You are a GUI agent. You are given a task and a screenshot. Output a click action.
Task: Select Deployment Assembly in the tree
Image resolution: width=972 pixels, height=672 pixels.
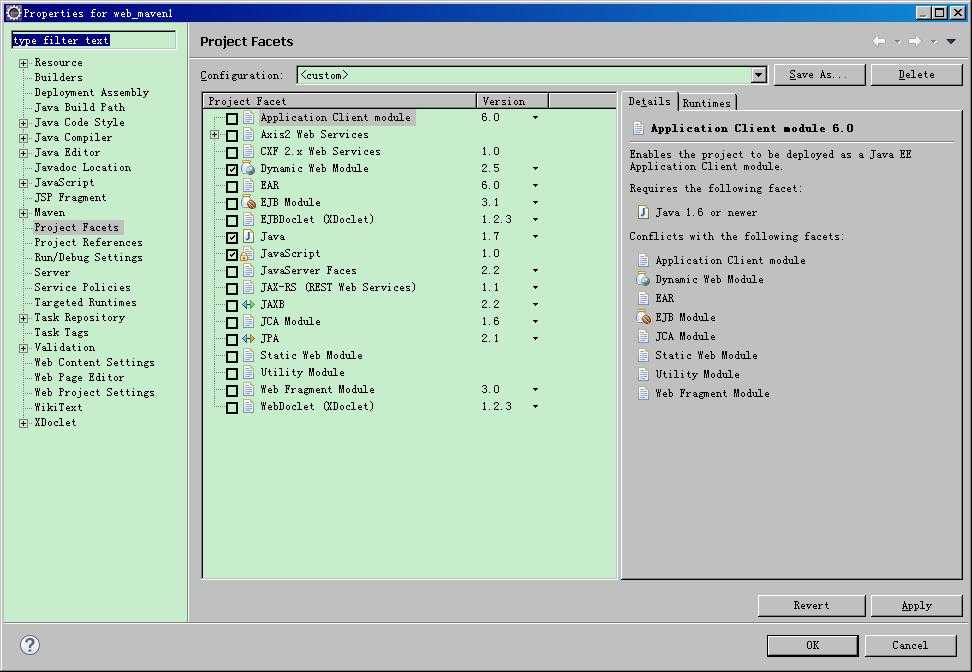[92, 92]
